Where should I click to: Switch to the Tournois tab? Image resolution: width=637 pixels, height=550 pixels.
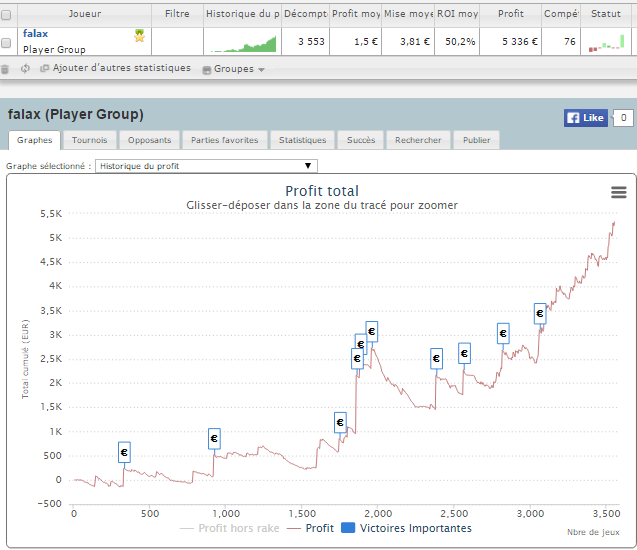pos(89,140)
